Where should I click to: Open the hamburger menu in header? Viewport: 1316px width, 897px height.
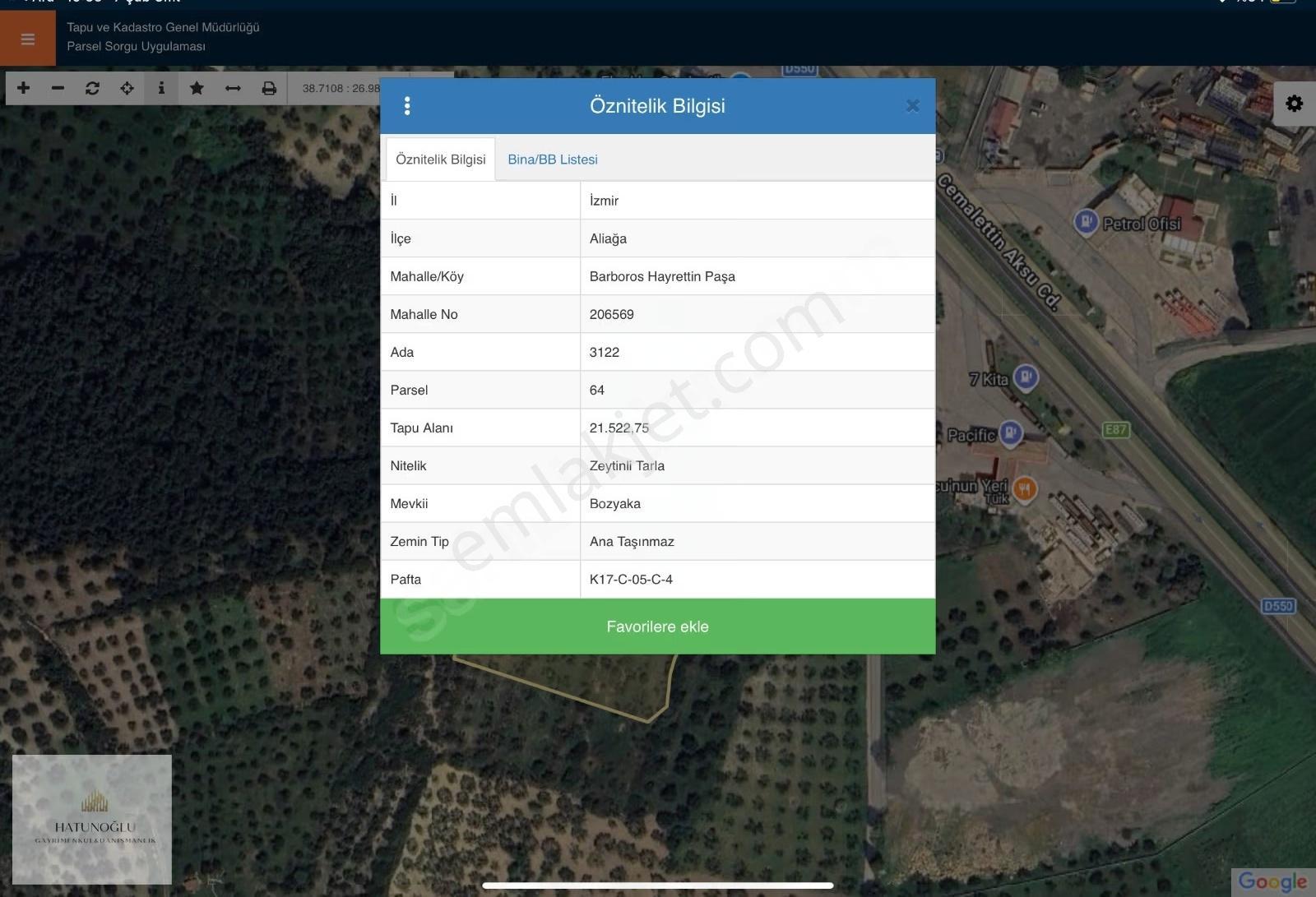click(28, 39)
